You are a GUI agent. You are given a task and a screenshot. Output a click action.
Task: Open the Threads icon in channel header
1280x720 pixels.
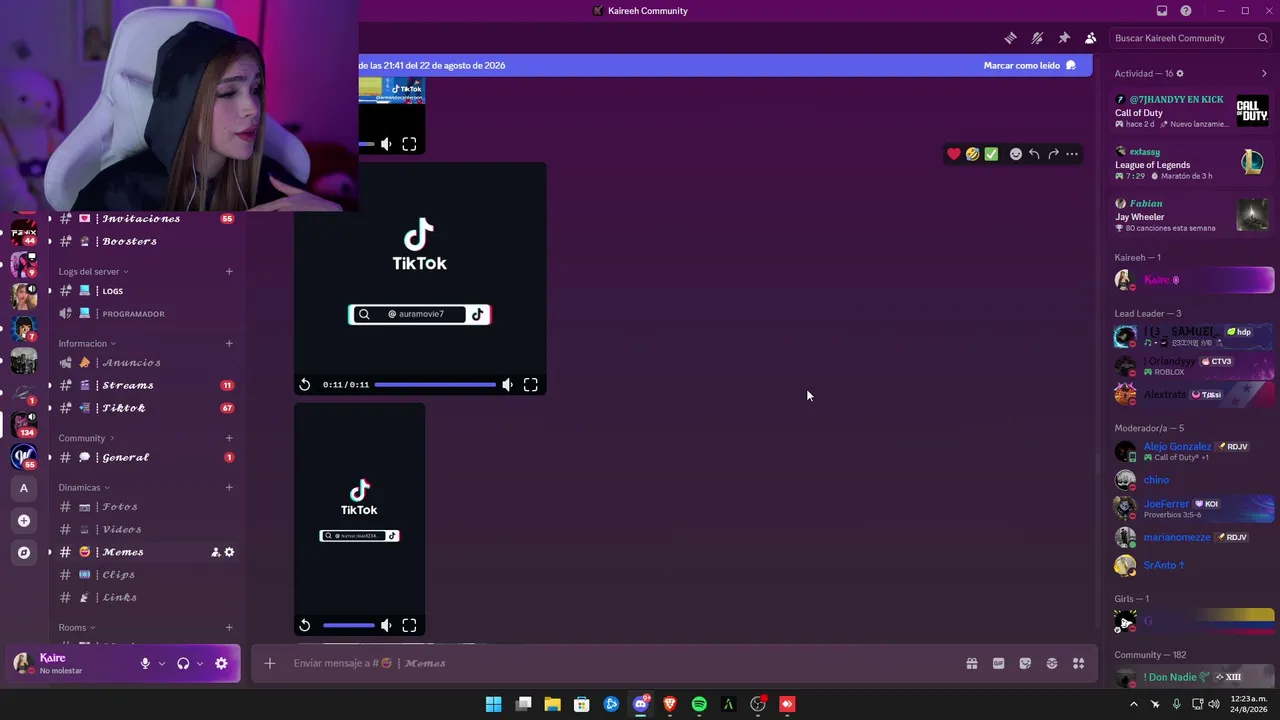point(1010,38)
